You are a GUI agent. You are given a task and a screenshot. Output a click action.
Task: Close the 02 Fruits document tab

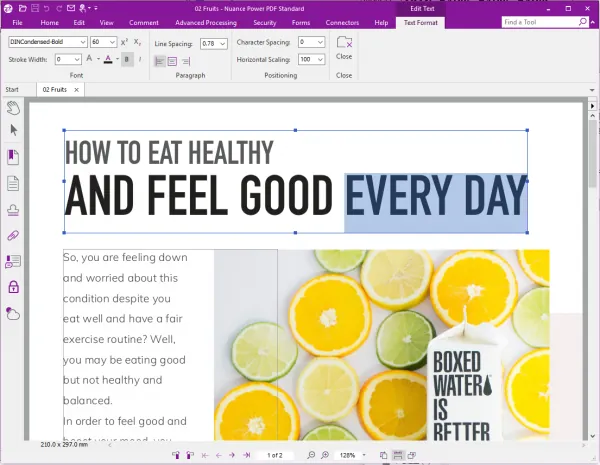pos(77,90)
